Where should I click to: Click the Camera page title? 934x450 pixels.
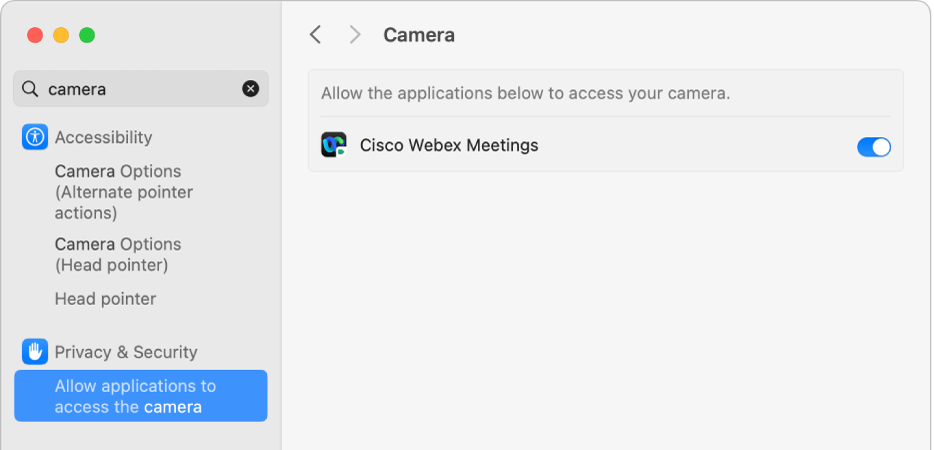point(419,35)
